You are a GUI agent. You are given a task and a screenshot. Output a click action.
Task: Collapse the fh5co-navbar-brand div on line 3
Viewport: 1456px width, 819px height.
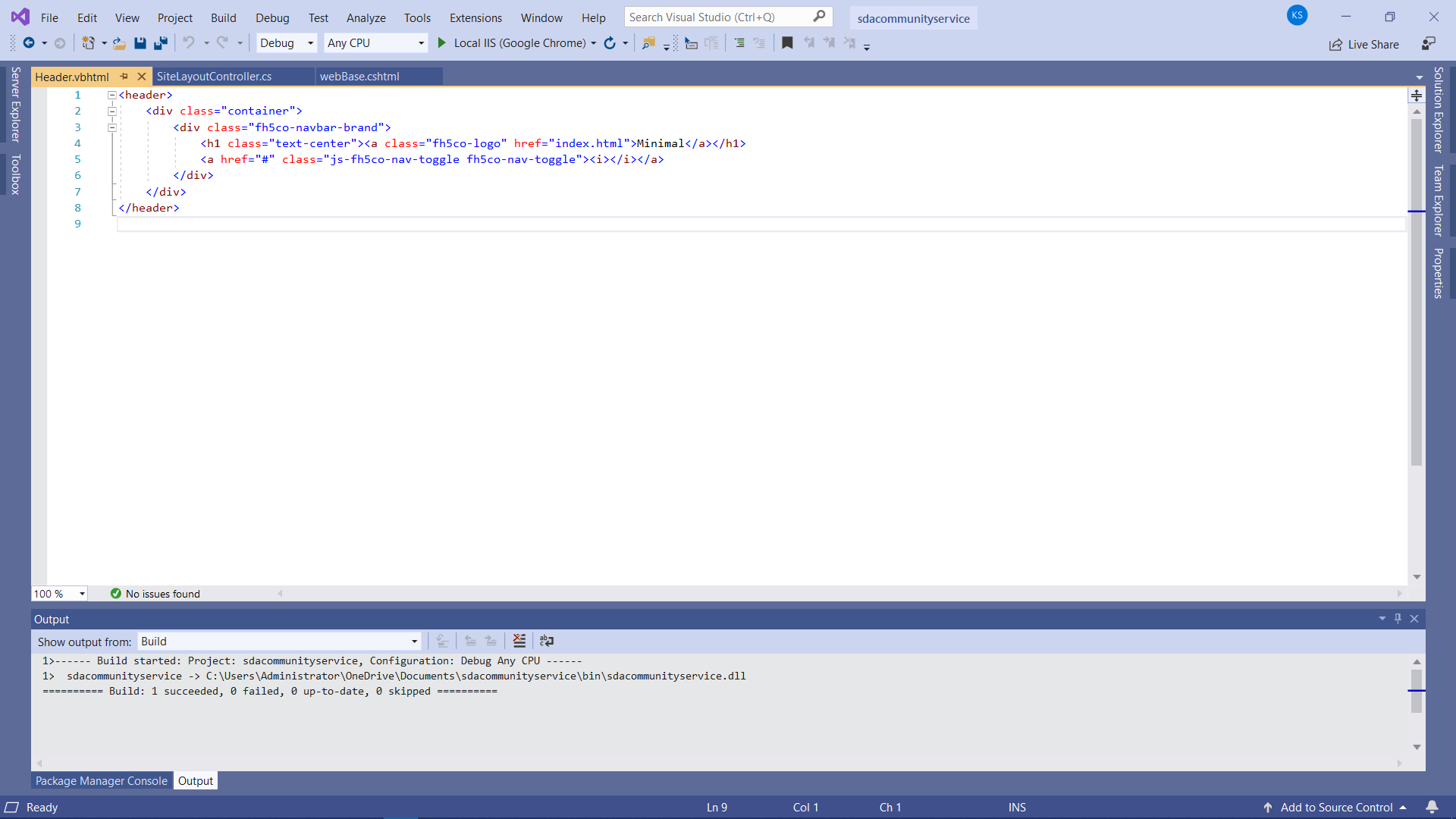pos(111,127)
